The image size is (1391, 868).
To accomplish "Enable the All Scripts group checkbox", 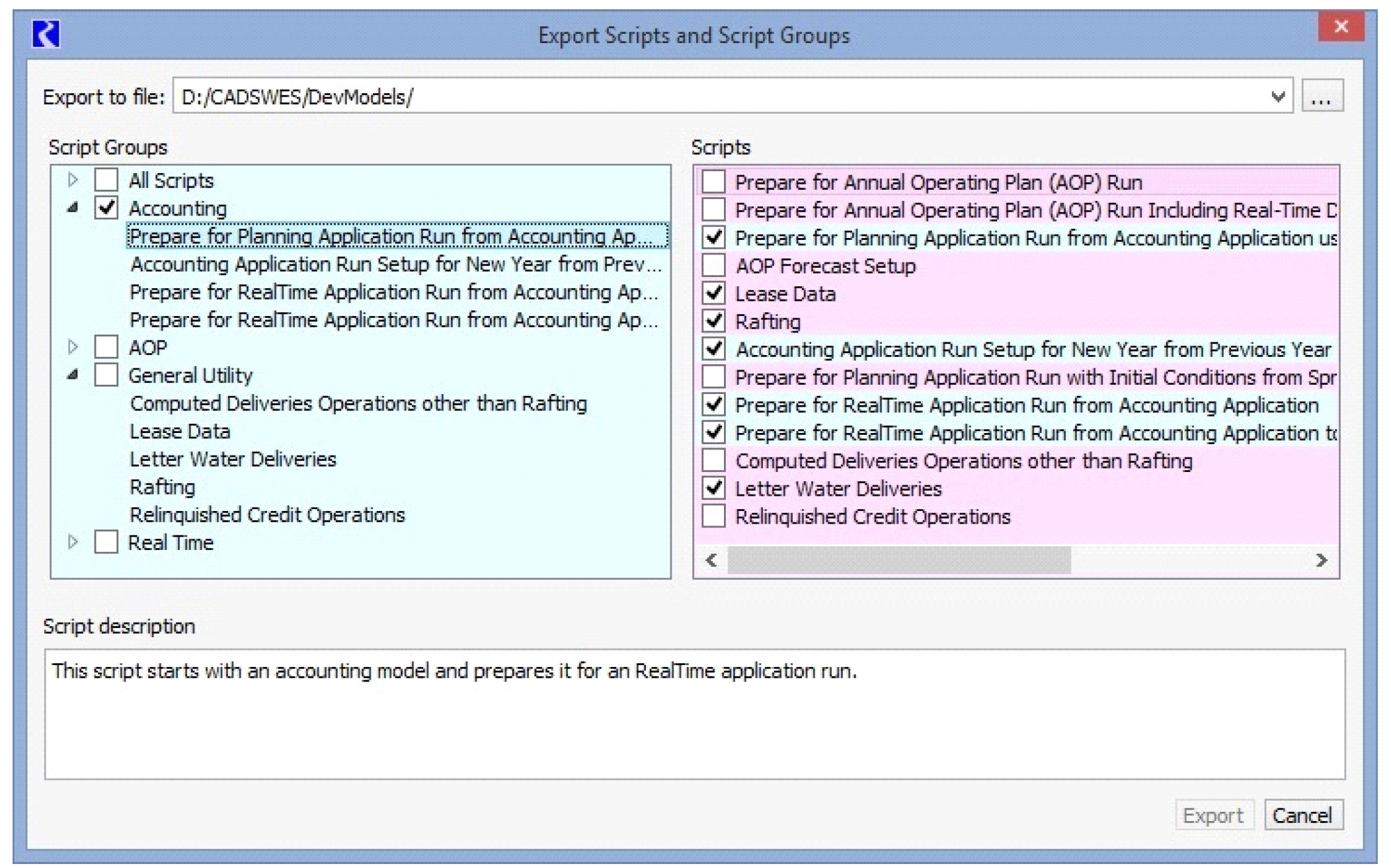I will click(x=106, y=180).
